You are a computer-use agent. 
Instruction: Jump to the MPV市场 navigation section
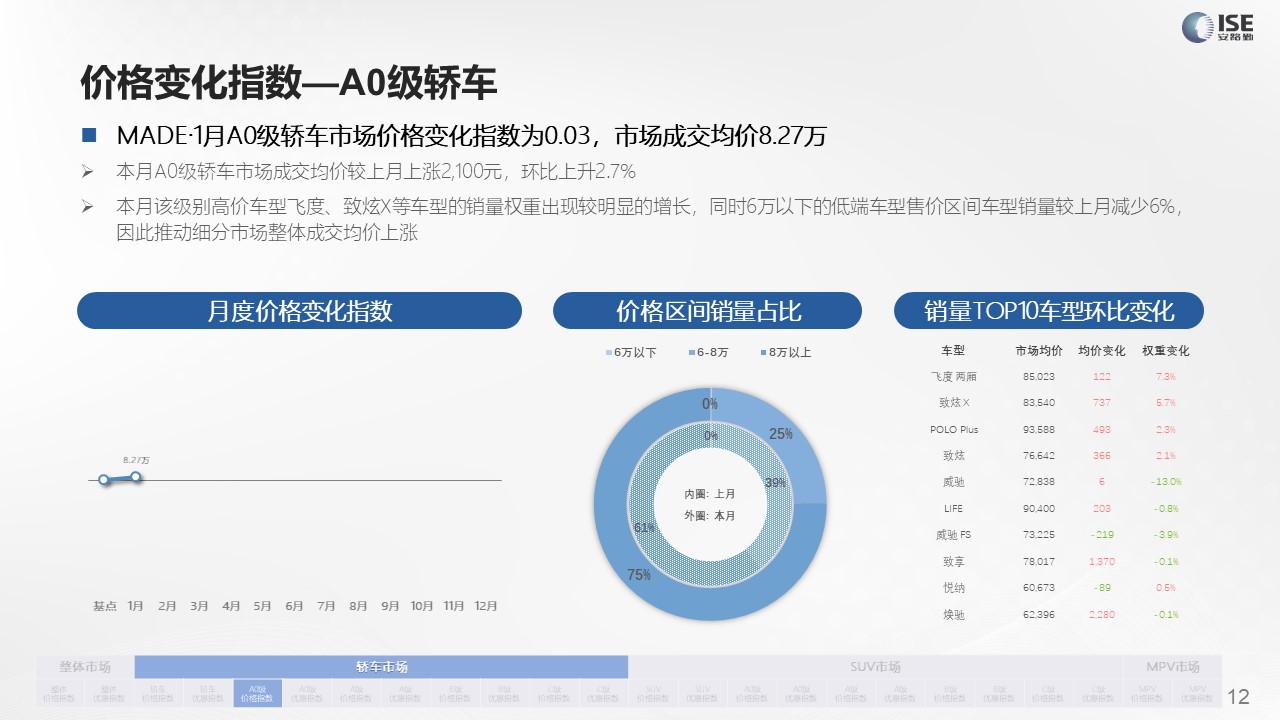[1173, 667]
